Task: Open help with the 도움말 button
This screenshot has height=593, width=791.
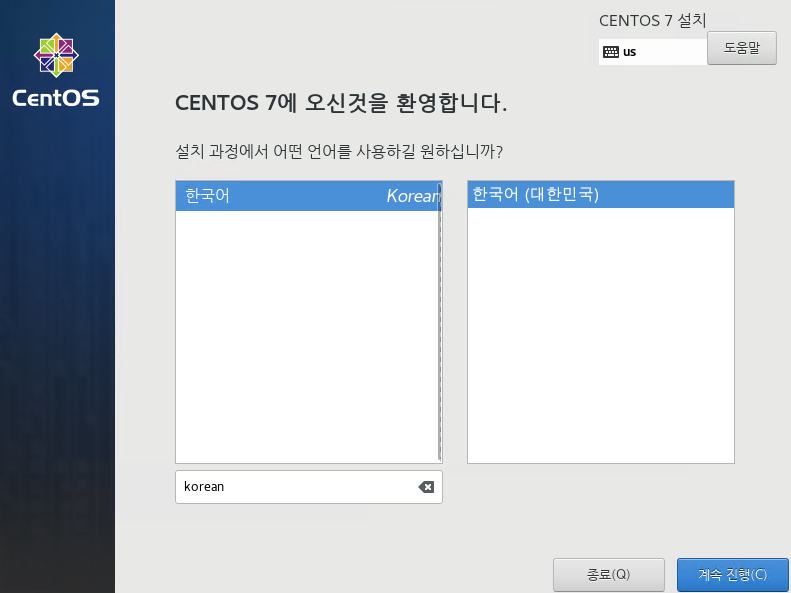Action: [x=742, y=48]
